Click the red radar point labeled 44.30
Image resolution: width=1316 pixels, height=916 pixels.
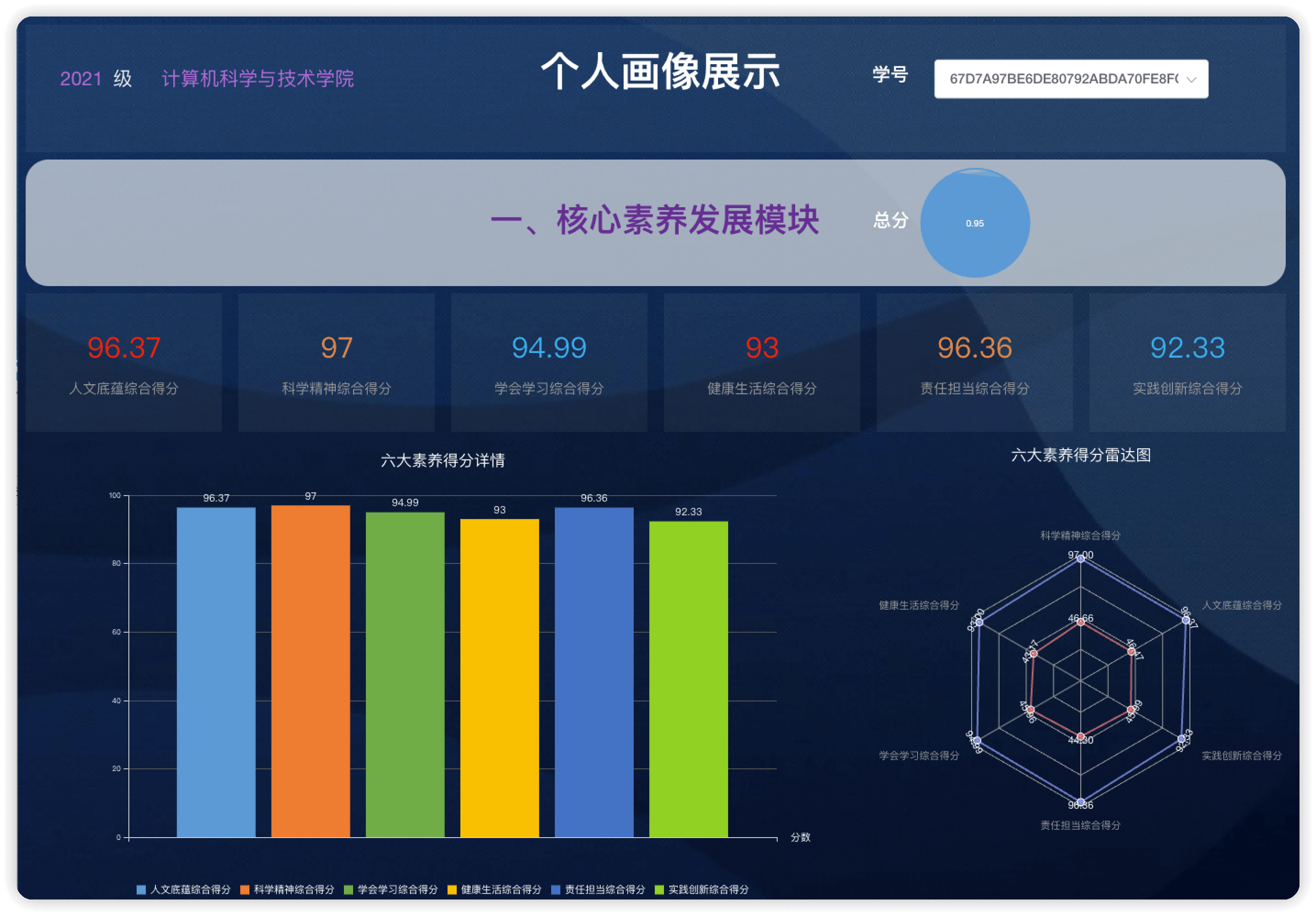coord(1080,737)
